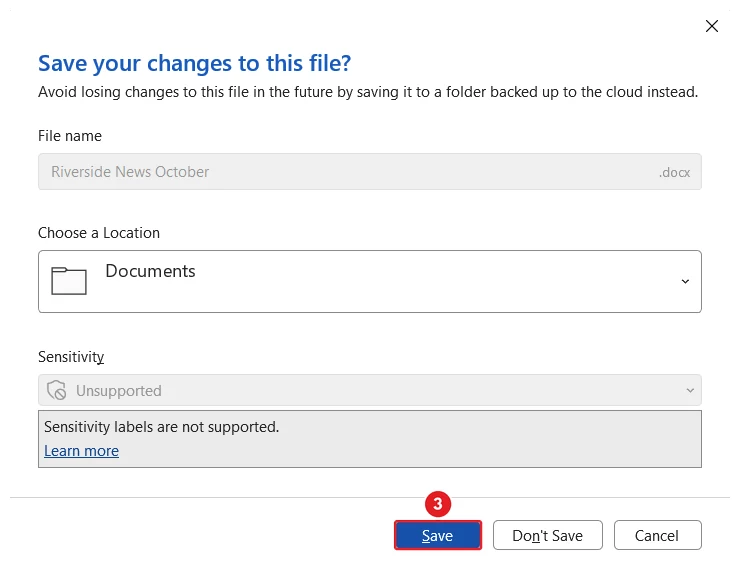Click the File name input field
Image resolution: width=740 pixels, height=583 pixels.
[x=370, y=171]
